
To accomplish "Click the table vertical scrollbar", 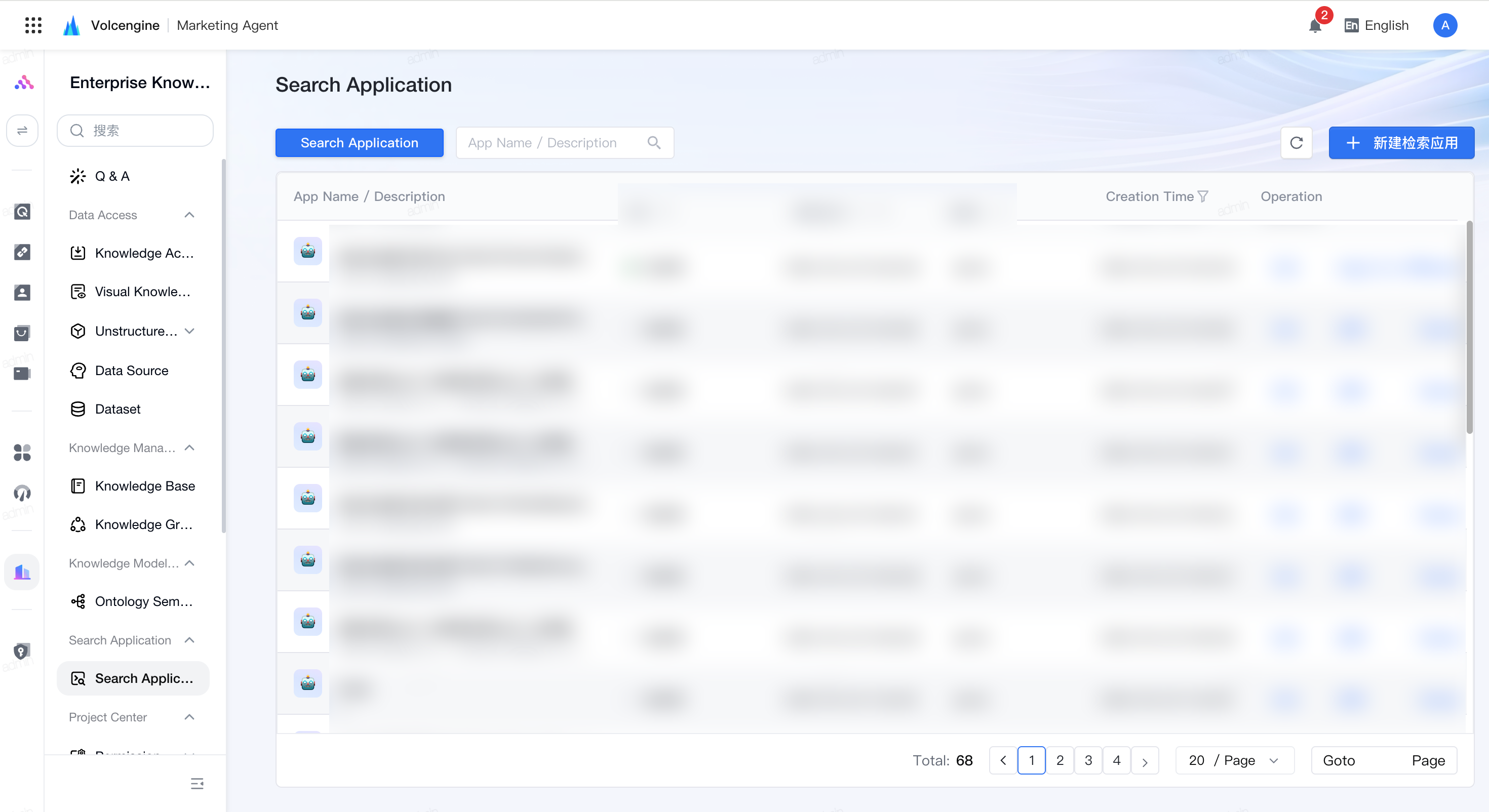I will [x=1469, y=327].
